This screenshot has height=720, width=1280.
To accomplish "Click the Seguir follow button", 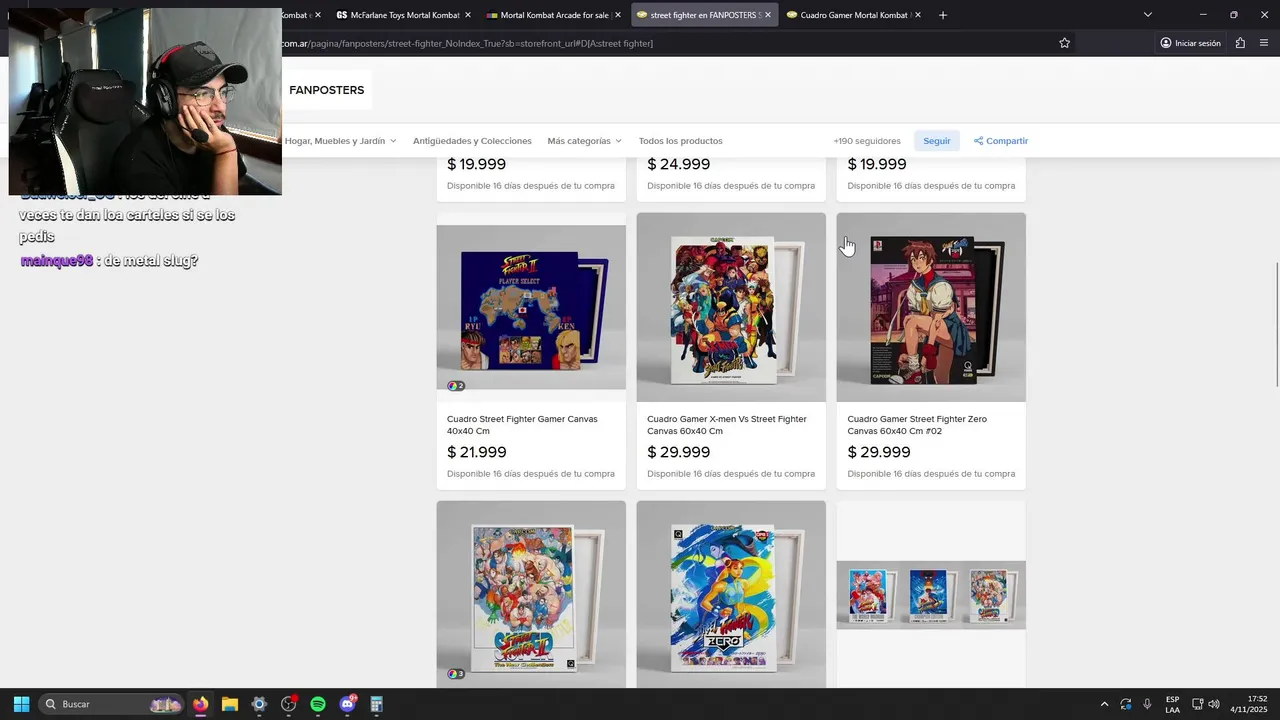I will coord(937,141).
